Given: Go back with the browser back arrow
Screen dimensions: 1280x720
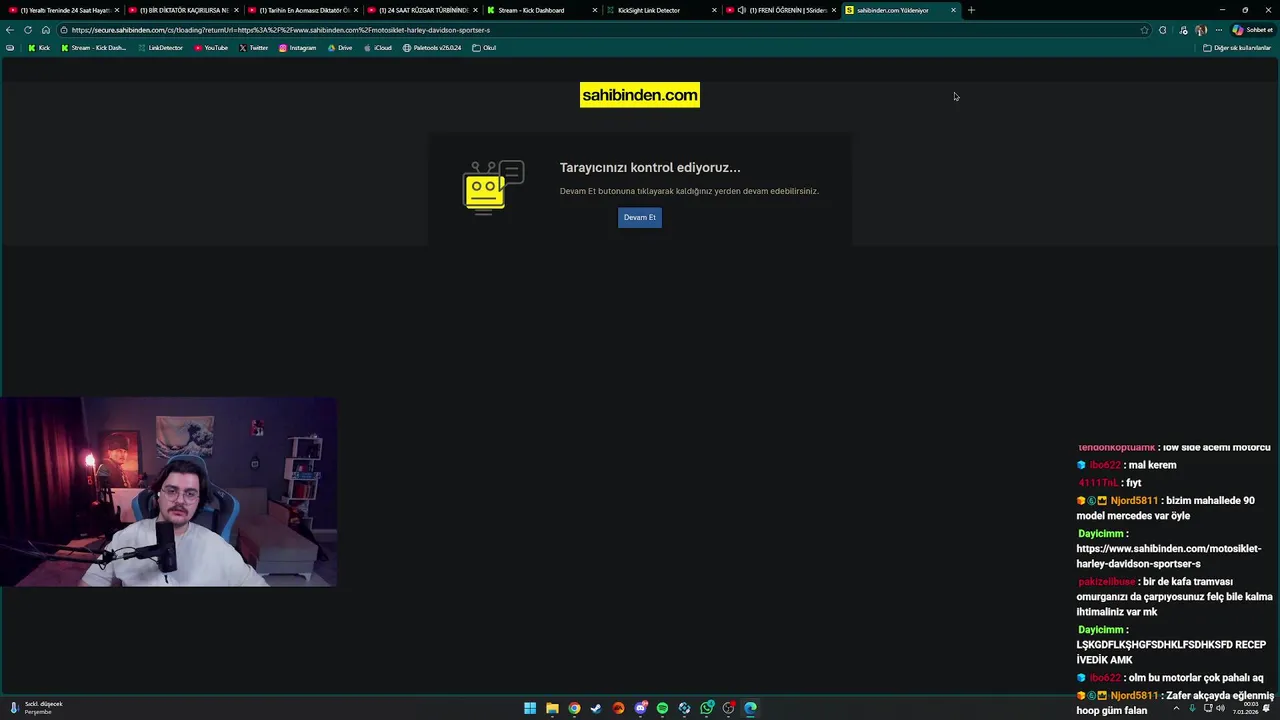Looking at the screenshot, I should tap(10, 30).
